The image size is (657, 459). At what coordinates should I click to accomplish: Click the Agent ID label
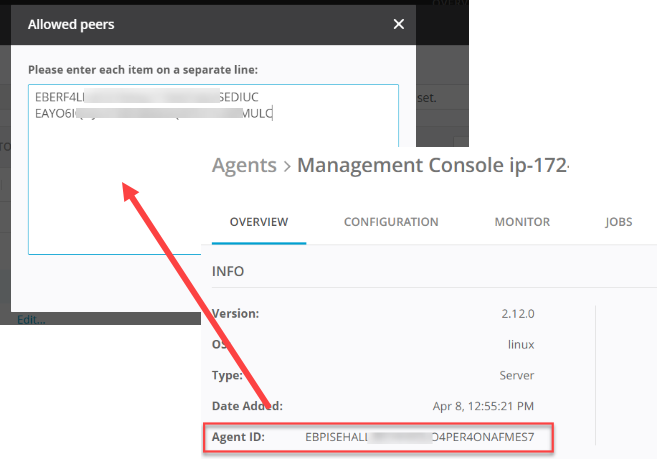tap(238, 437)
